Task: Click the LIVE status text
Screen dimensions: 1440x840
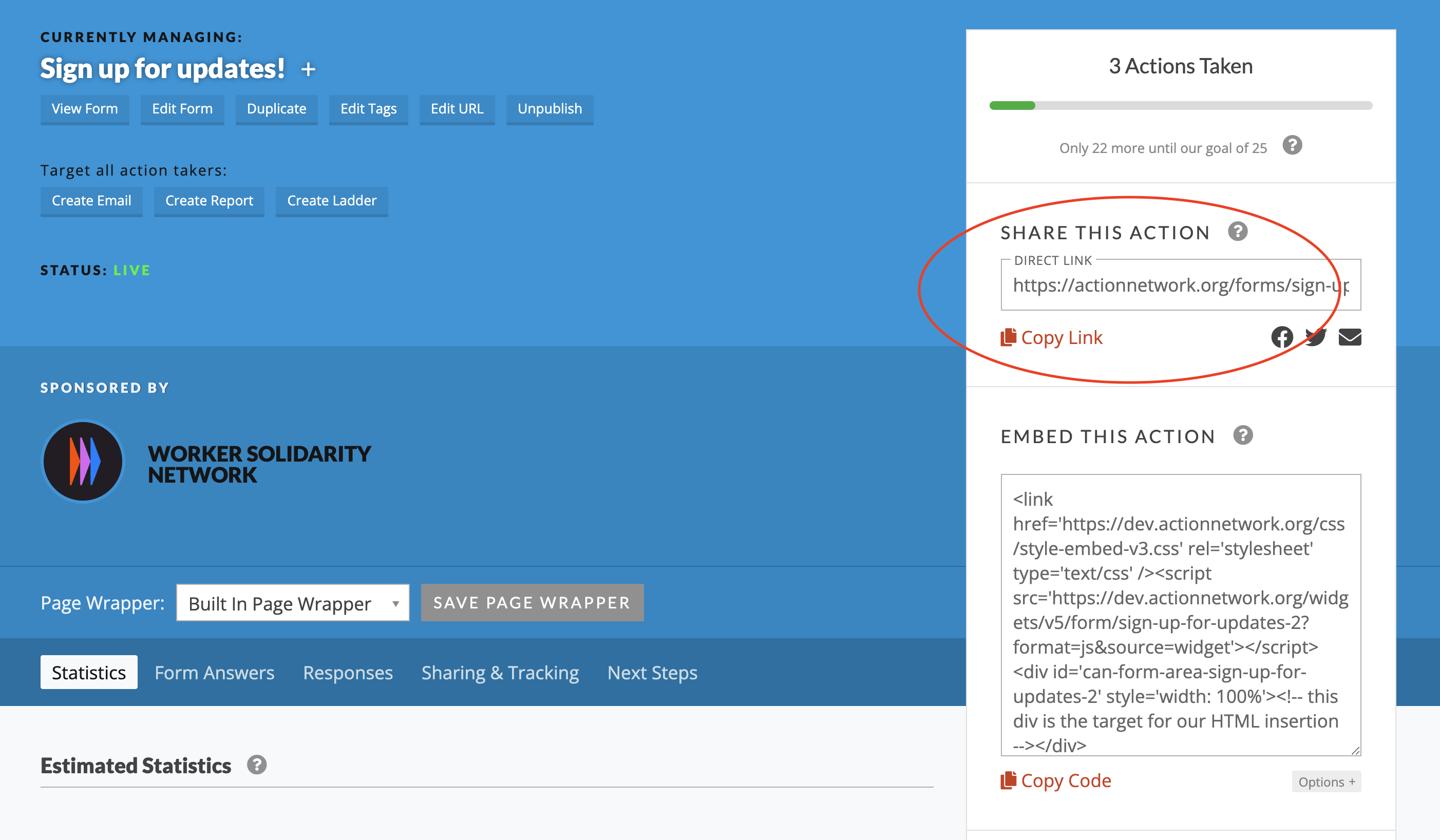Action: click(x=131, y=270)
